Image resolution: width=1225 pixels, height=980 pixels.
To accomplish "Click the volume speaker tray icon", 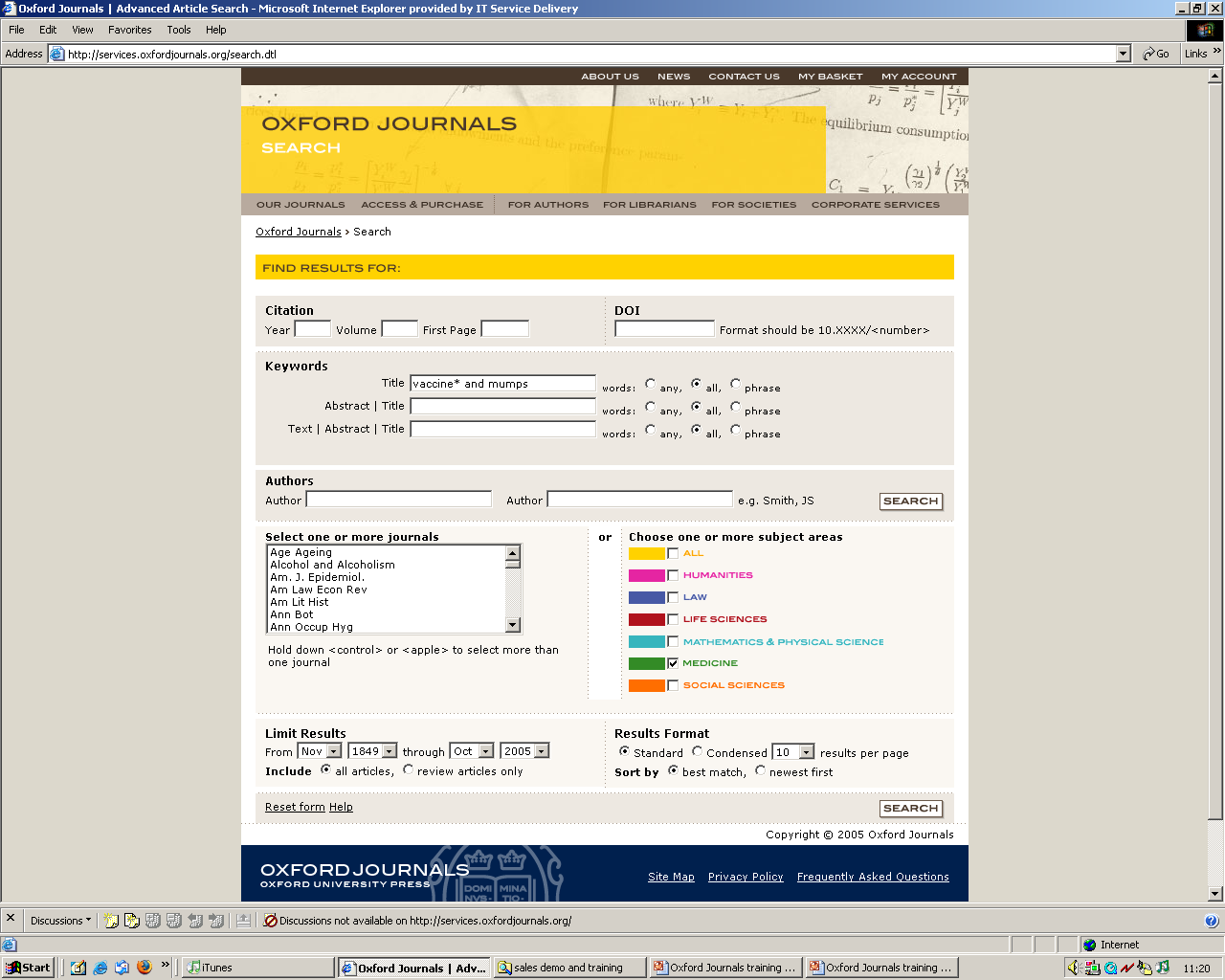I will click(x=1074, y=968).
